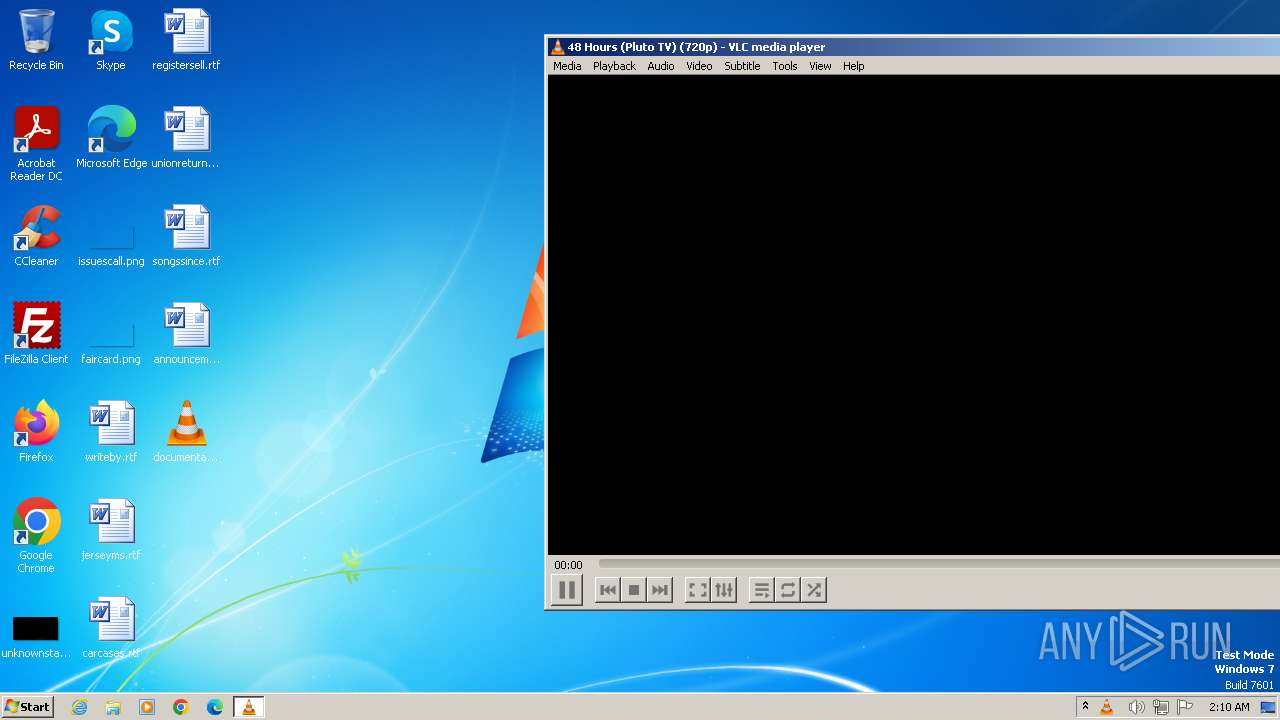Image resolution: width=1280 pixels, height=720 pixels.
Task: Open the Video menu
Action: coord(699,66)
